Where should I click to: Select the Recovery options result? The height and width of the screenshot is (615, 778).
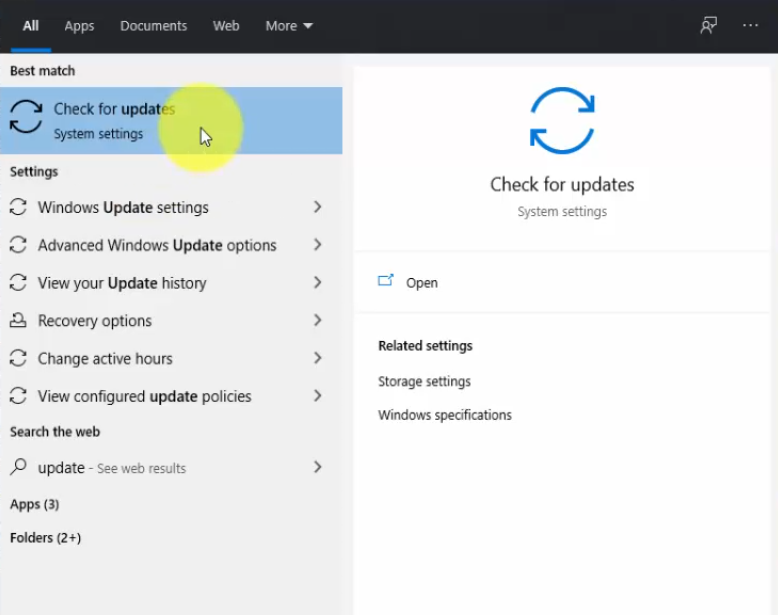(171, 320)
